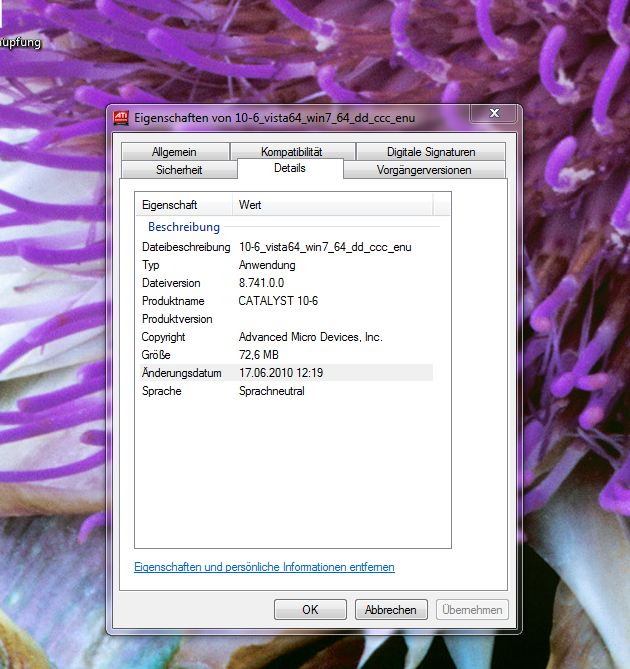Select the Dateibeschreibung property row

(x=286, y=247)
